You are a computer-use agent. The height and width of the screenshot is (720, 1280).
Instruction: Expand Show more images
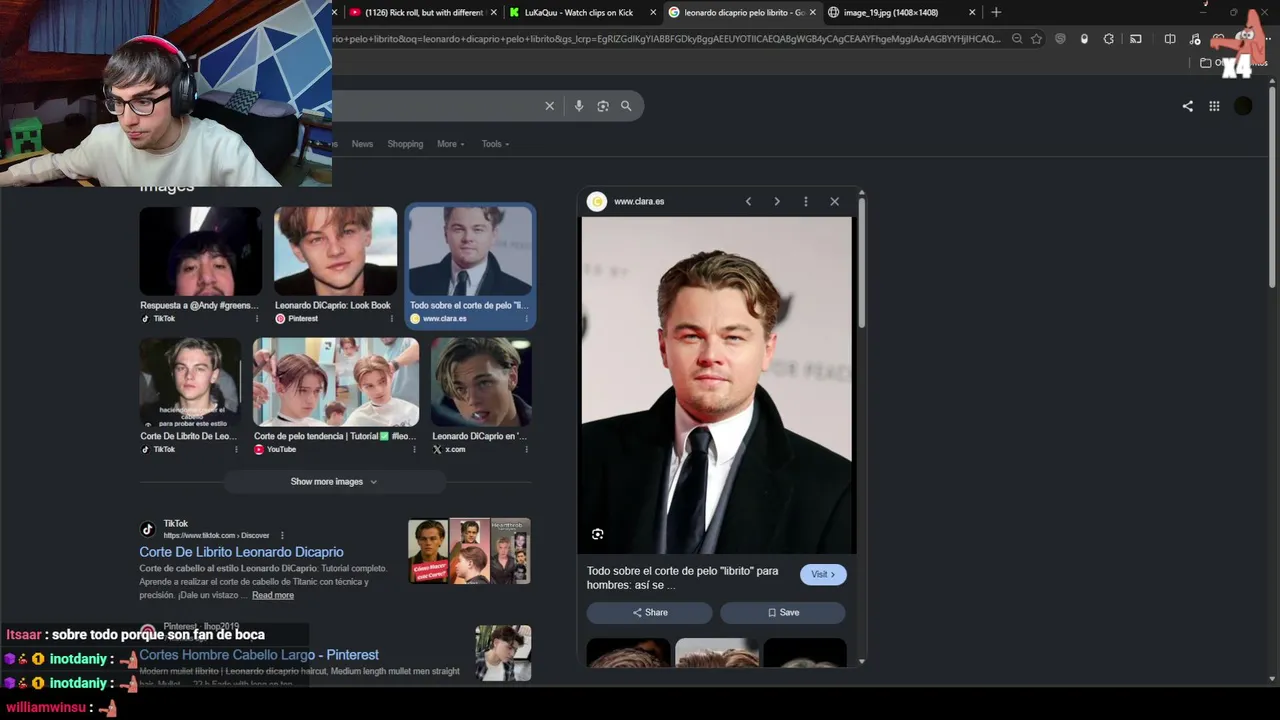334,482
